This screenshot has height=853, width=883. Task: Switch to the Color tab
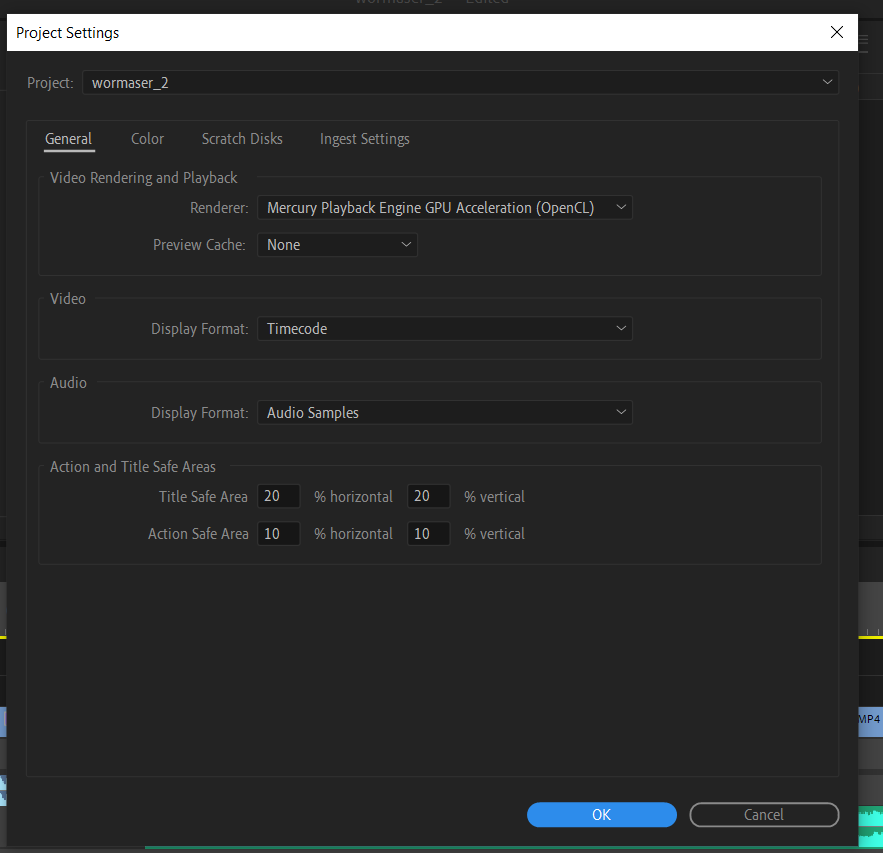148,139
